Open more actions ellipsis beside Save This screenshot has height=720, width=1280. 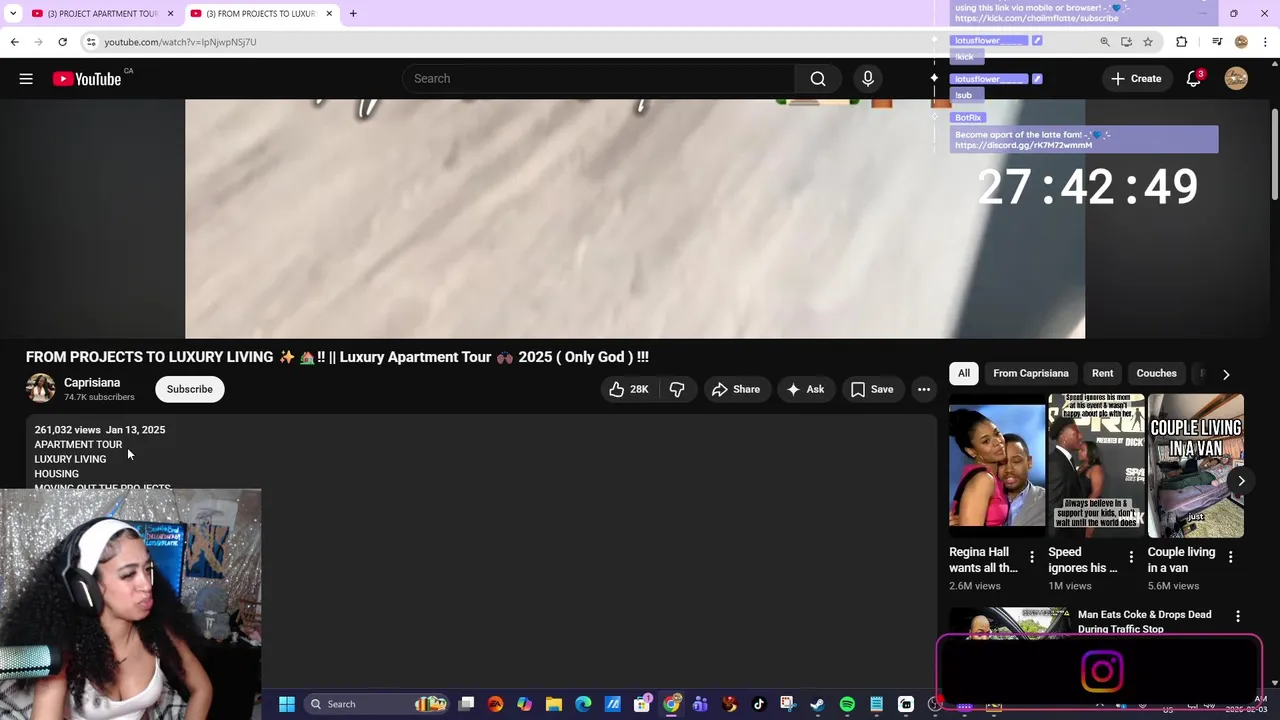tap(924, 389)
